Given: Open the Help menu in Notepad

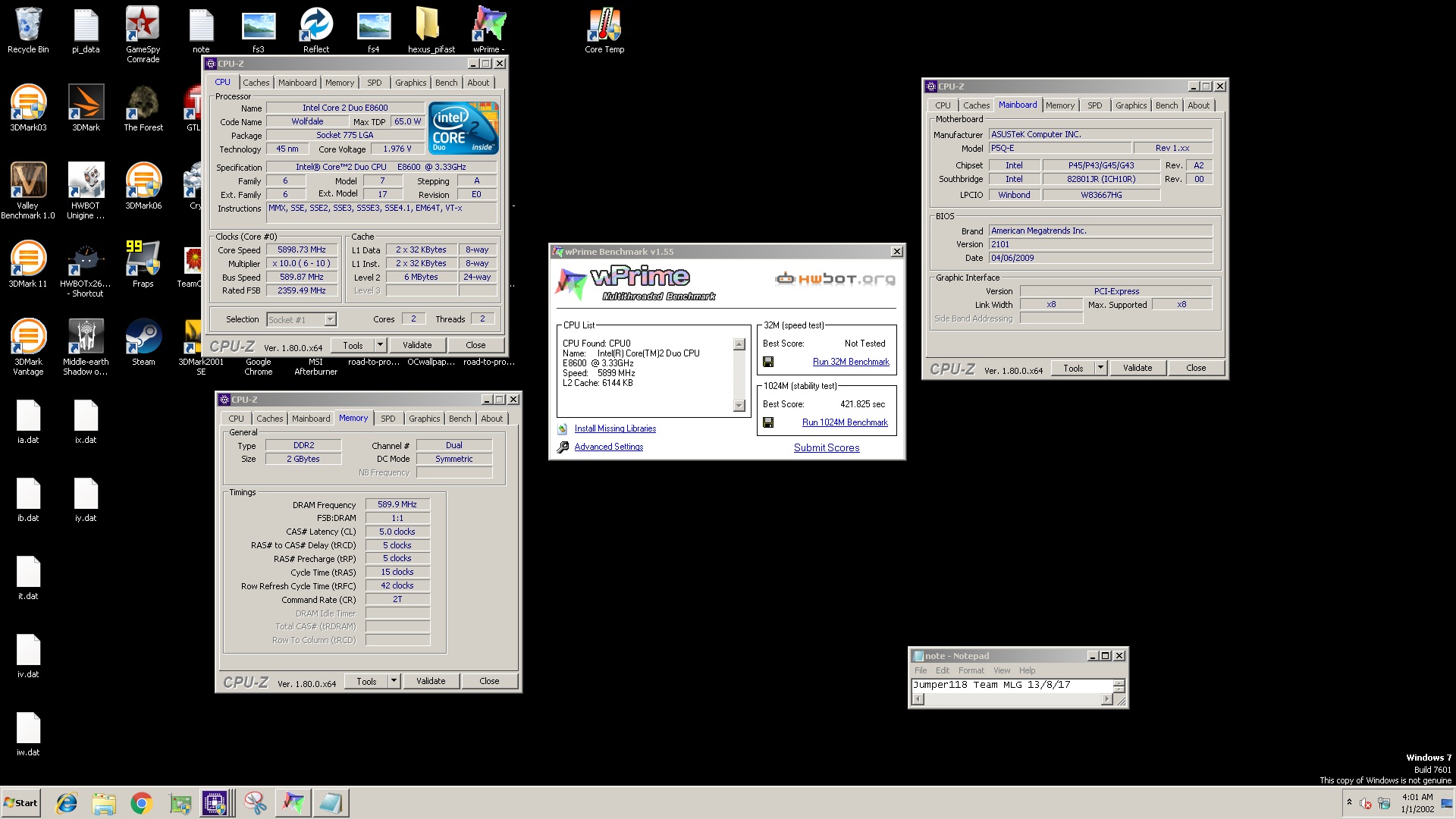Looking at the screenshot, I should pos(1027,670).
